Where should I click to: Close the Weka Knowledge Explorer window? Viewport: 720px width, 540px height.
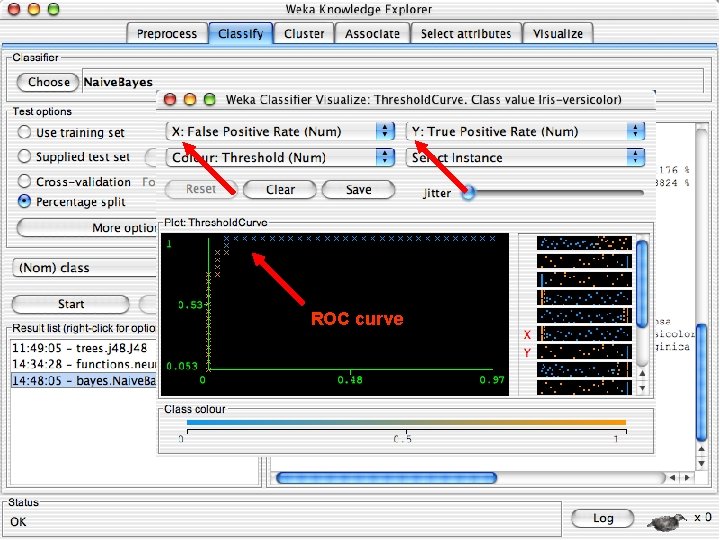[15, 8]
